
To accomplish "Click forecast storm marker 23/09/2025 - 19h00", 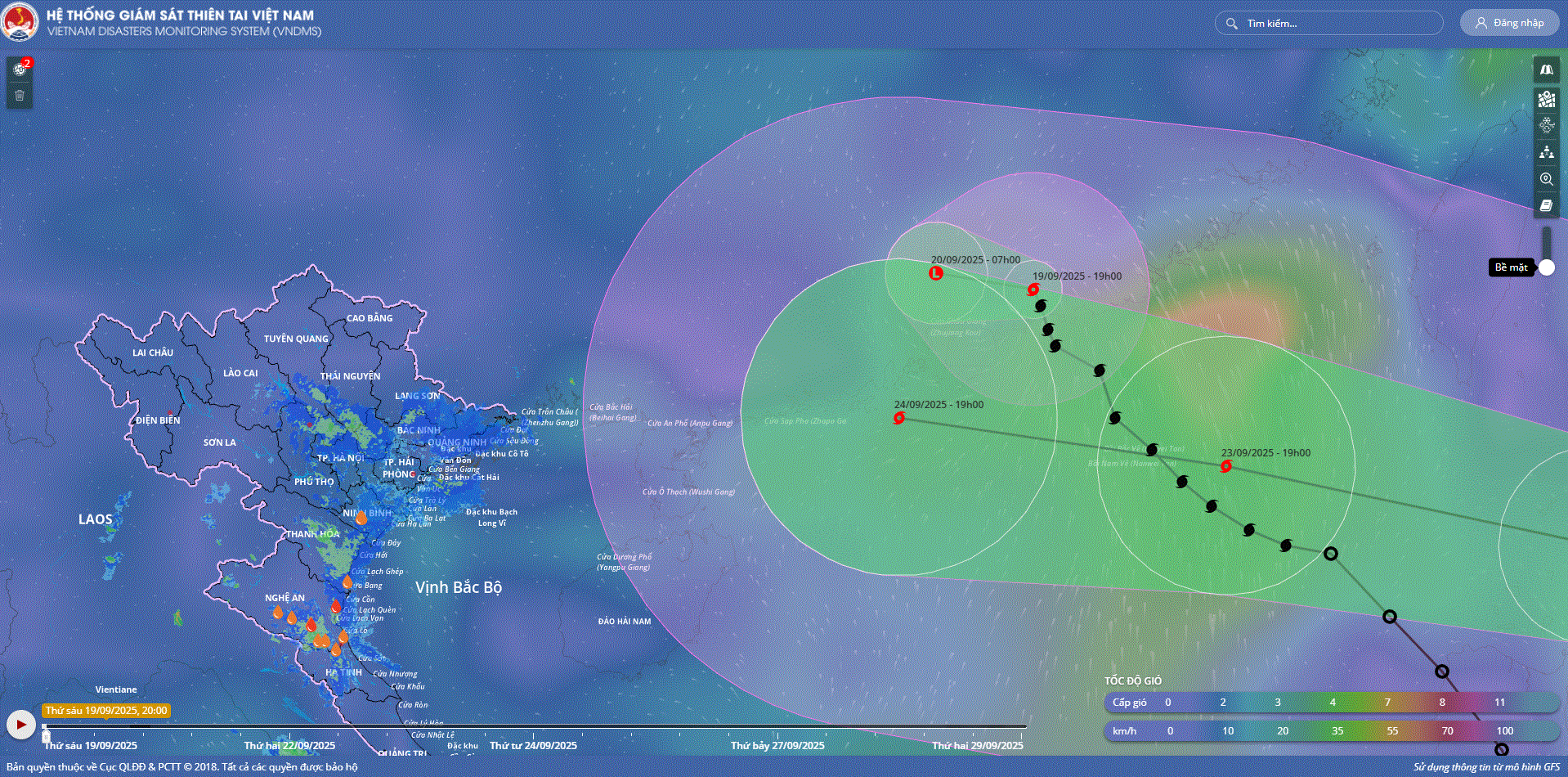I will tap(1225, 466).
